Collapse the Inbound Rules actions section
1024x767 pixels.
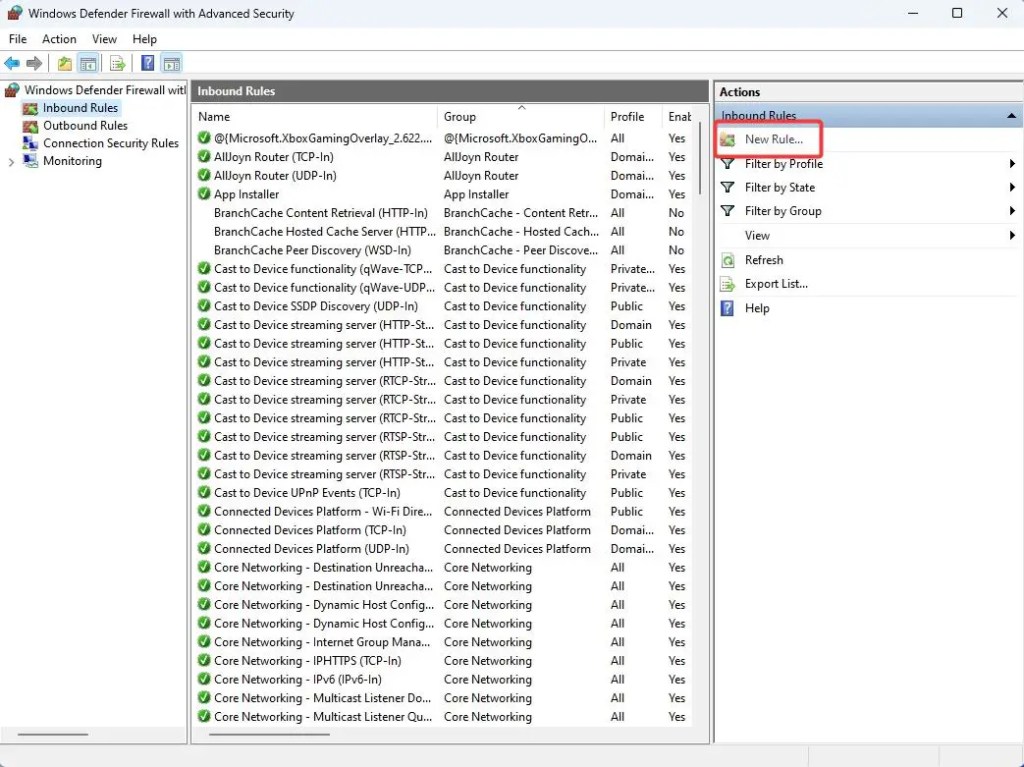pyautogui.click(x=1011, y=116)
